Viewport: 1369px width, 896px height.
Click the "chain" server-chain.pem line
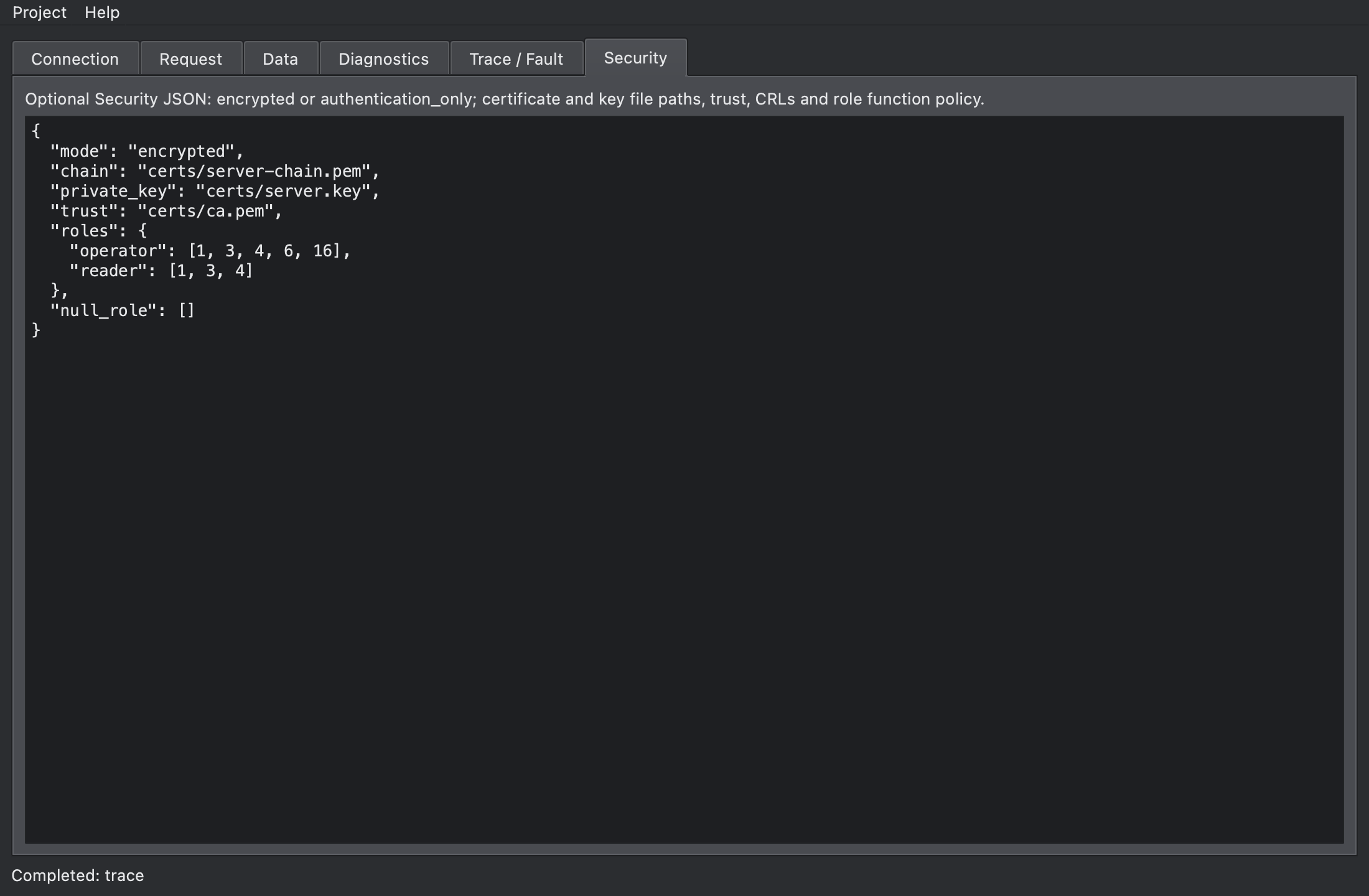(x=215, y=171)
